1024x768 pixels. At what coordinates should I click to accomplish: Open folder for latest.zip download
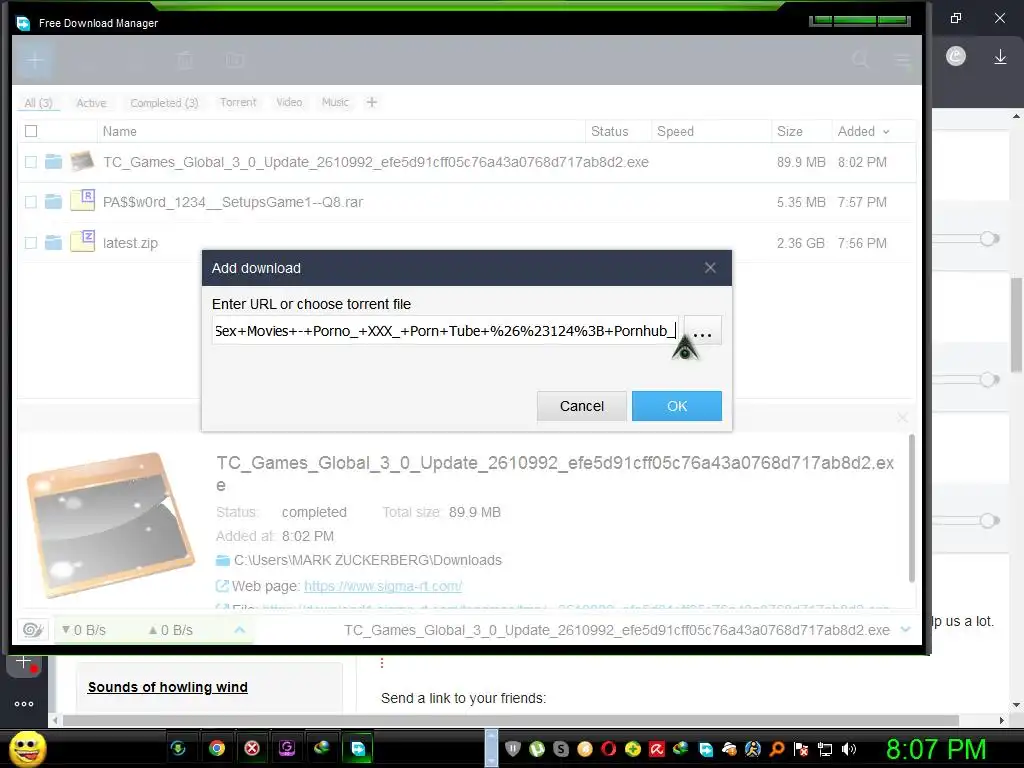click(x=54, y=243)
